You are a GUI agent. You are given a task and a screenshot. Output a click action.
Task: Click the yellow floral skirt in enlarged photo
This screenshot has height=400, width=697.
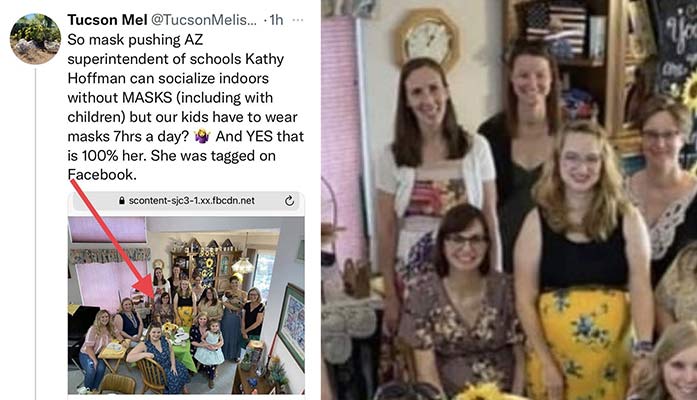point(579,344)
